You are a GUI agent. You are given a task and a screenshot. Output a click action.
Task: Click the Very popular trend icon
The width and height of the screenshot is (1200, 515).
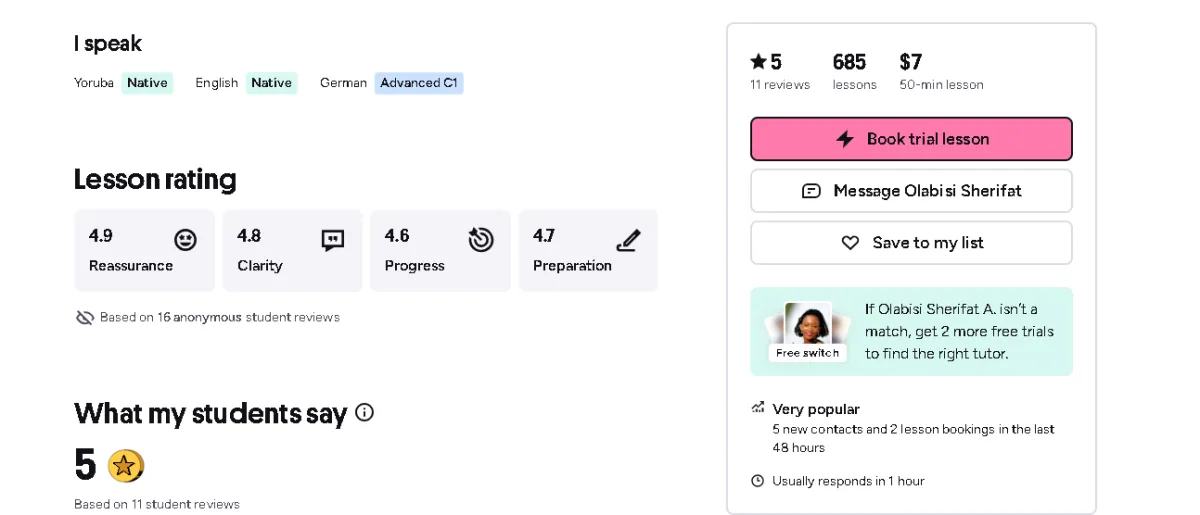click(758, 408)
